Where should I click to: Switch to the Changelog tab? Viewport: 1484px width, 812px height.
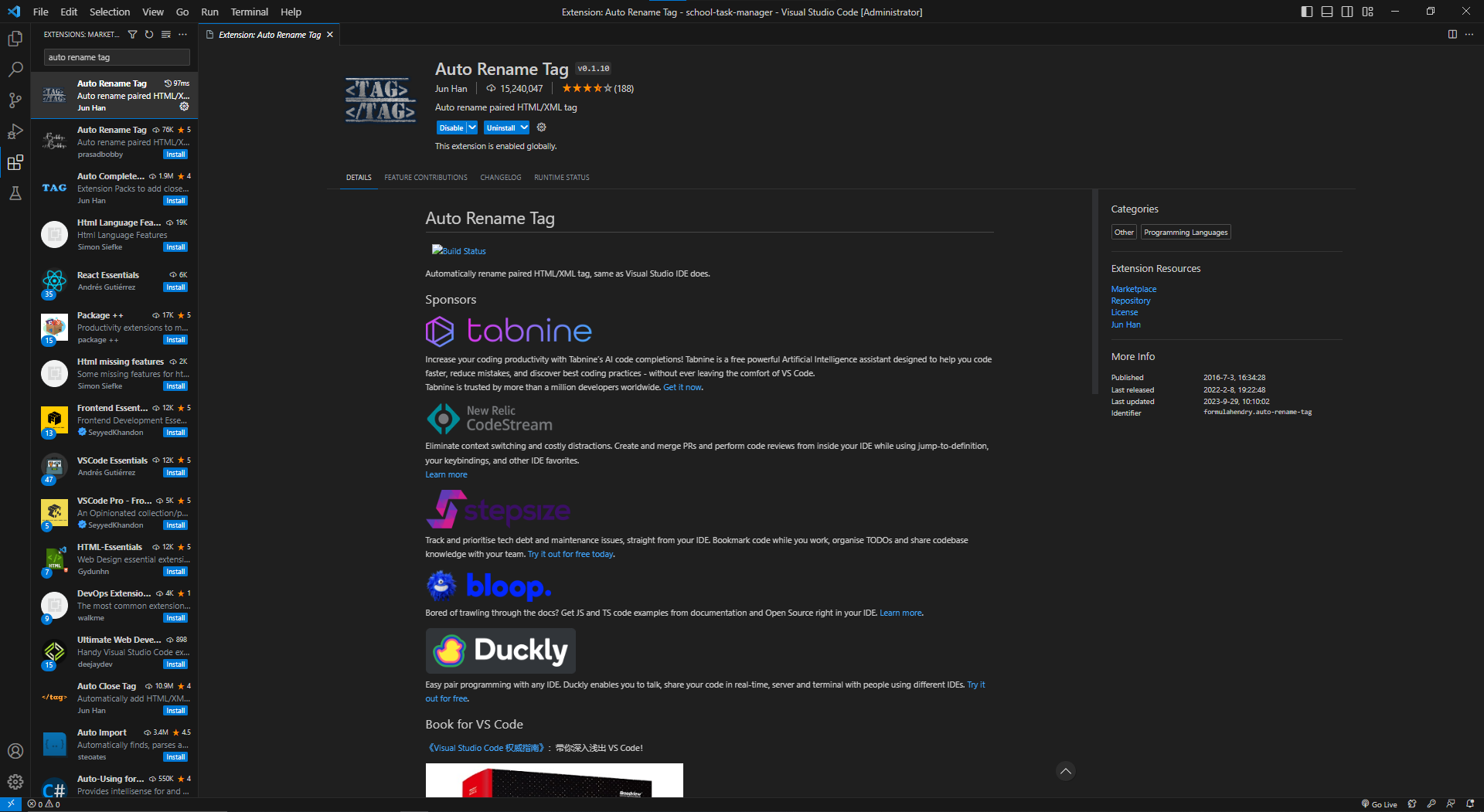(501, 178)
